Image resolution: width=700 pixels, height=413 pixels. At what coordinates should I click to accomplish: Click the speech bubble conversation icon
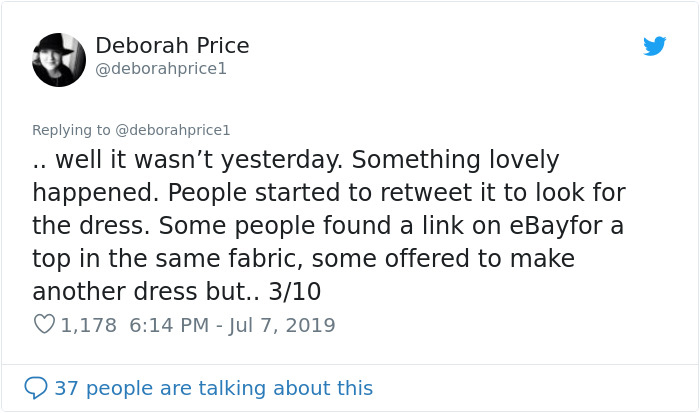tap(36, 387)
